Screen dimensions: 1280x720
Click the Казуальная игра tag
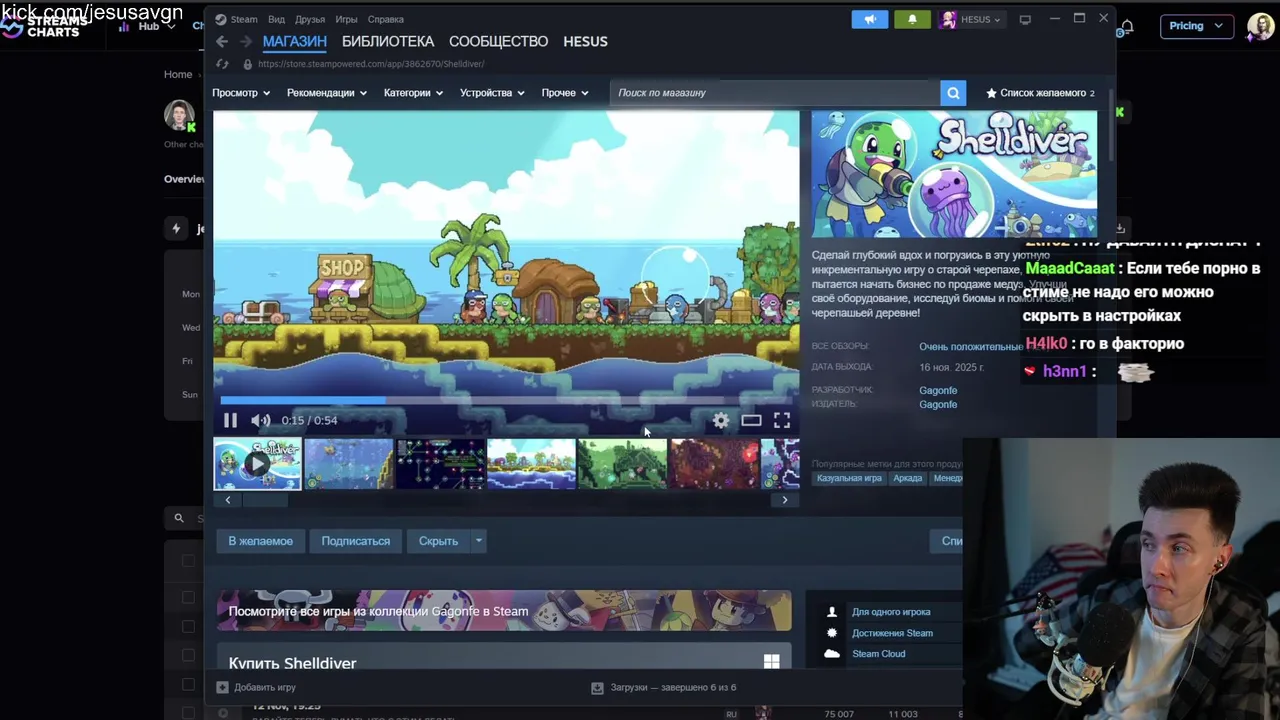click(849, 478)
